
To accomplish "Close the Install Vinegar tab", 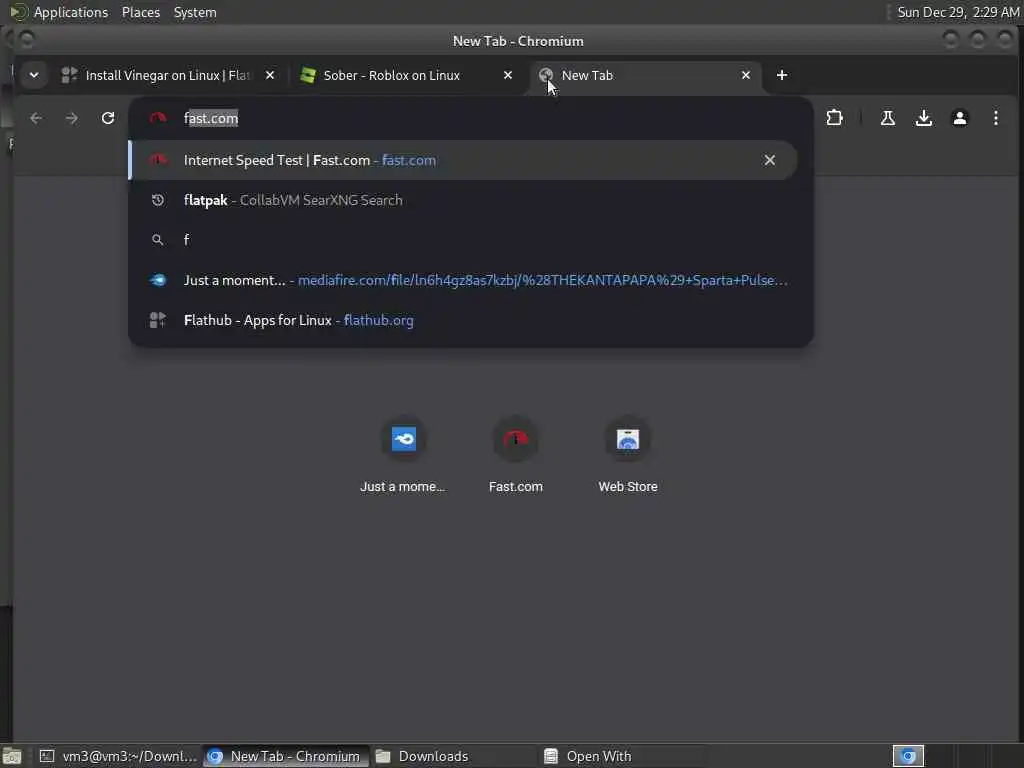I will [270, 75].
